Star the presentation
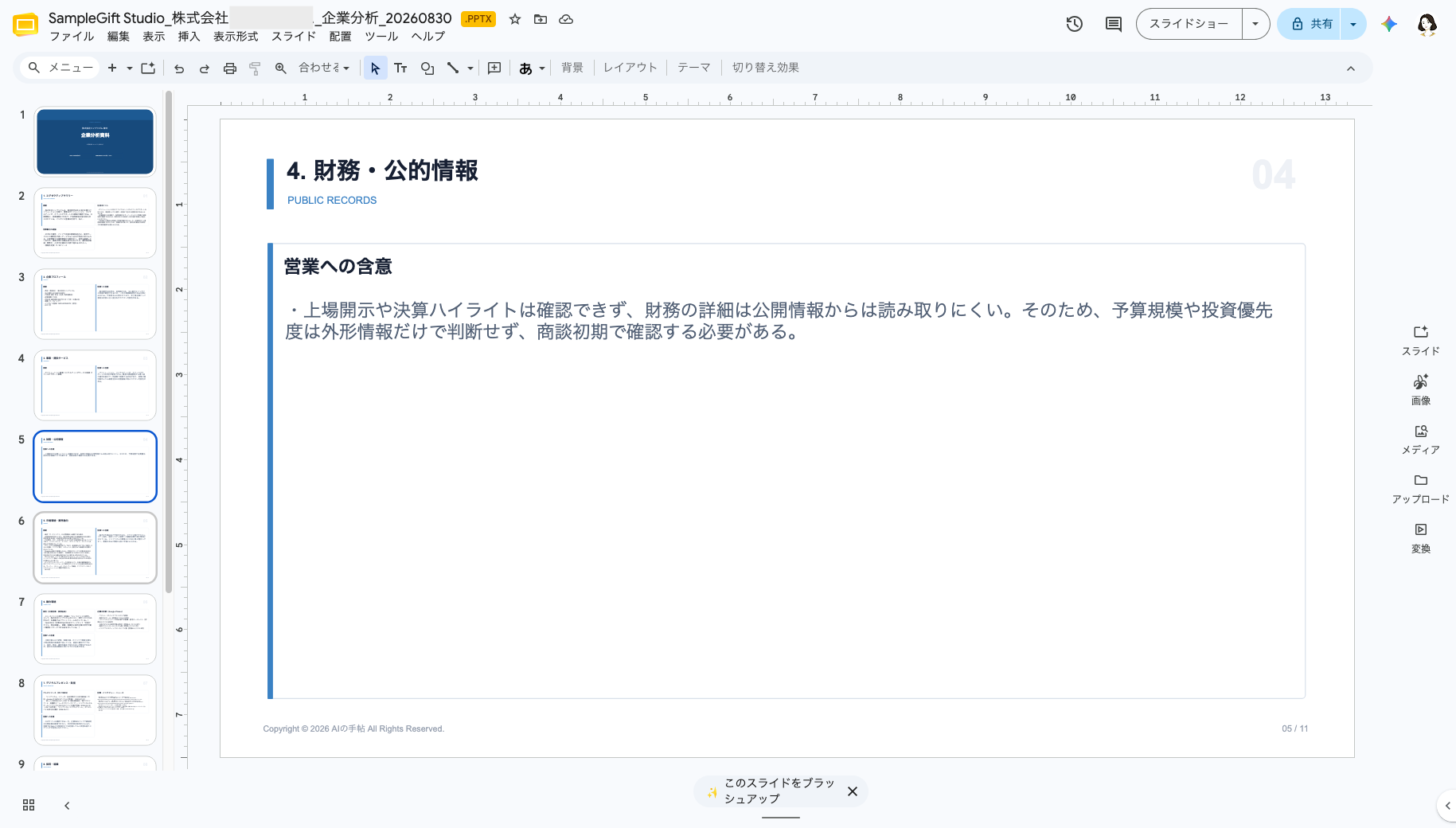1456x828 pixels. pyautogui.click(x=515, y=19)
